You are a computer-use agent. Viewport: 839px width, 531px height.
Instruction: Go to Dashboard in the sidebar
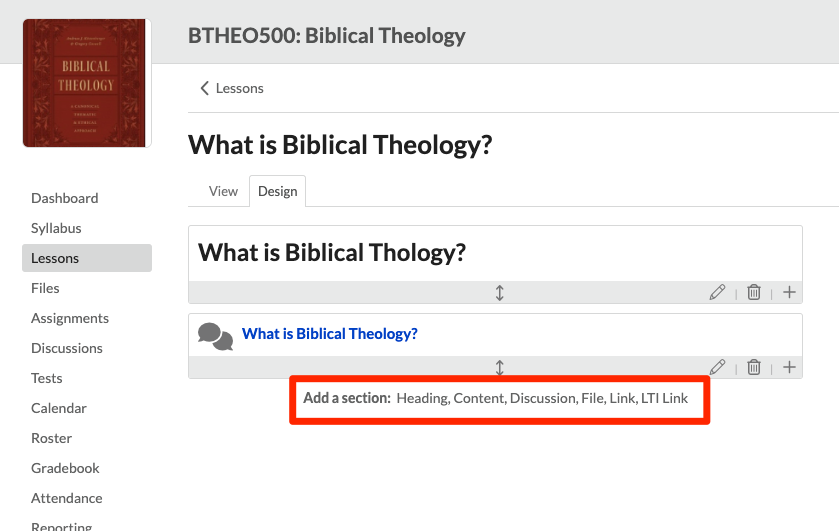pyautogui.click(x=65, y=199)
